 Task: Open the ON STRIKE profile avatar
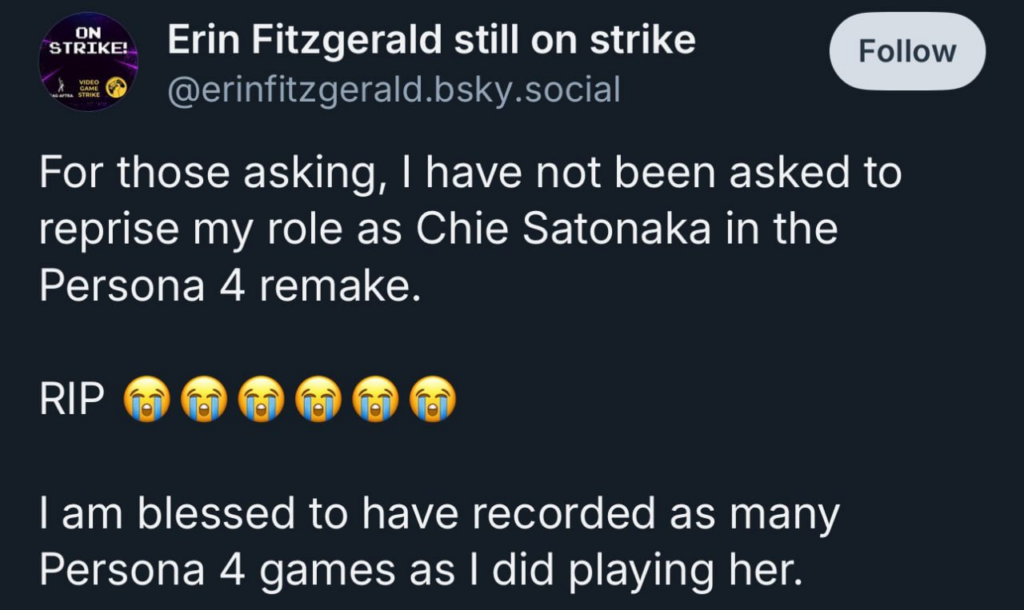point(89,61)
